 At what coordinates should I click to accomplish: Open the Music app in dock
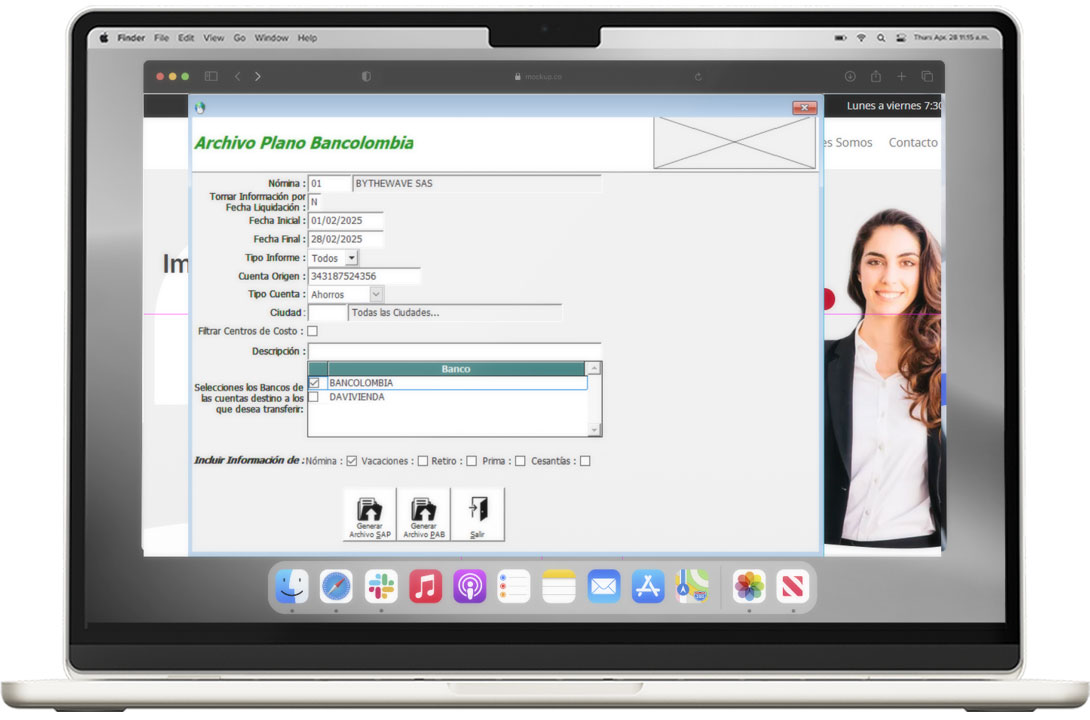click(x=425, y=587)
